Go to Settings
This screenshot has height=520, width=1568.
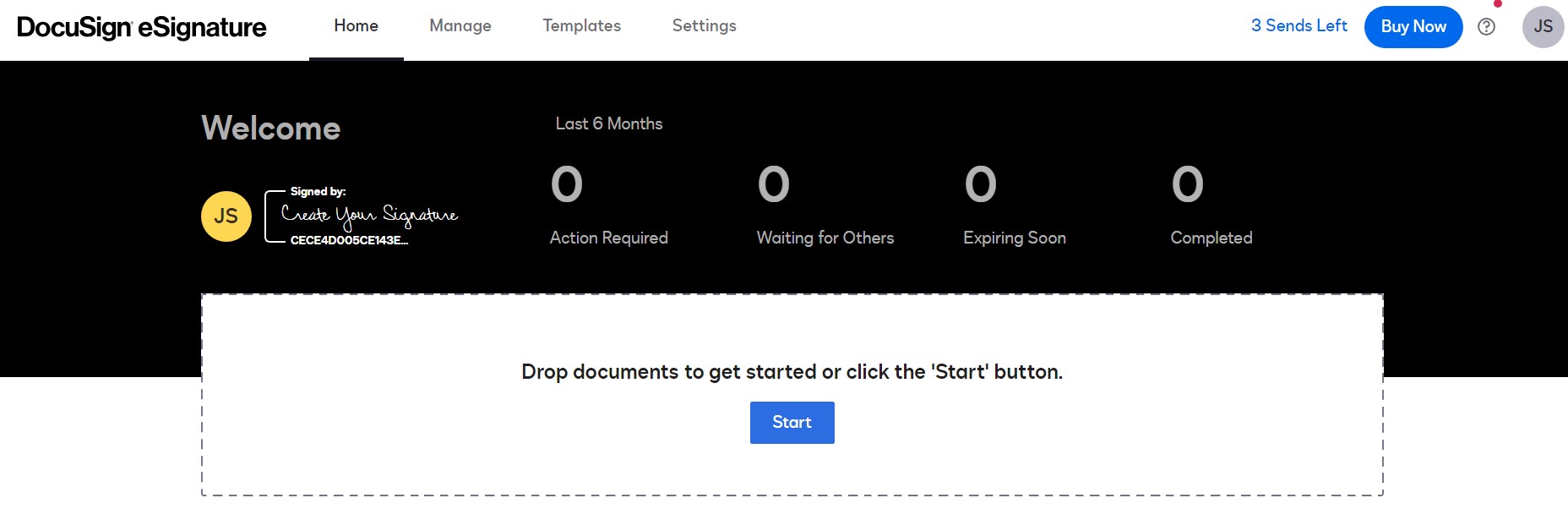pos(704,26)
